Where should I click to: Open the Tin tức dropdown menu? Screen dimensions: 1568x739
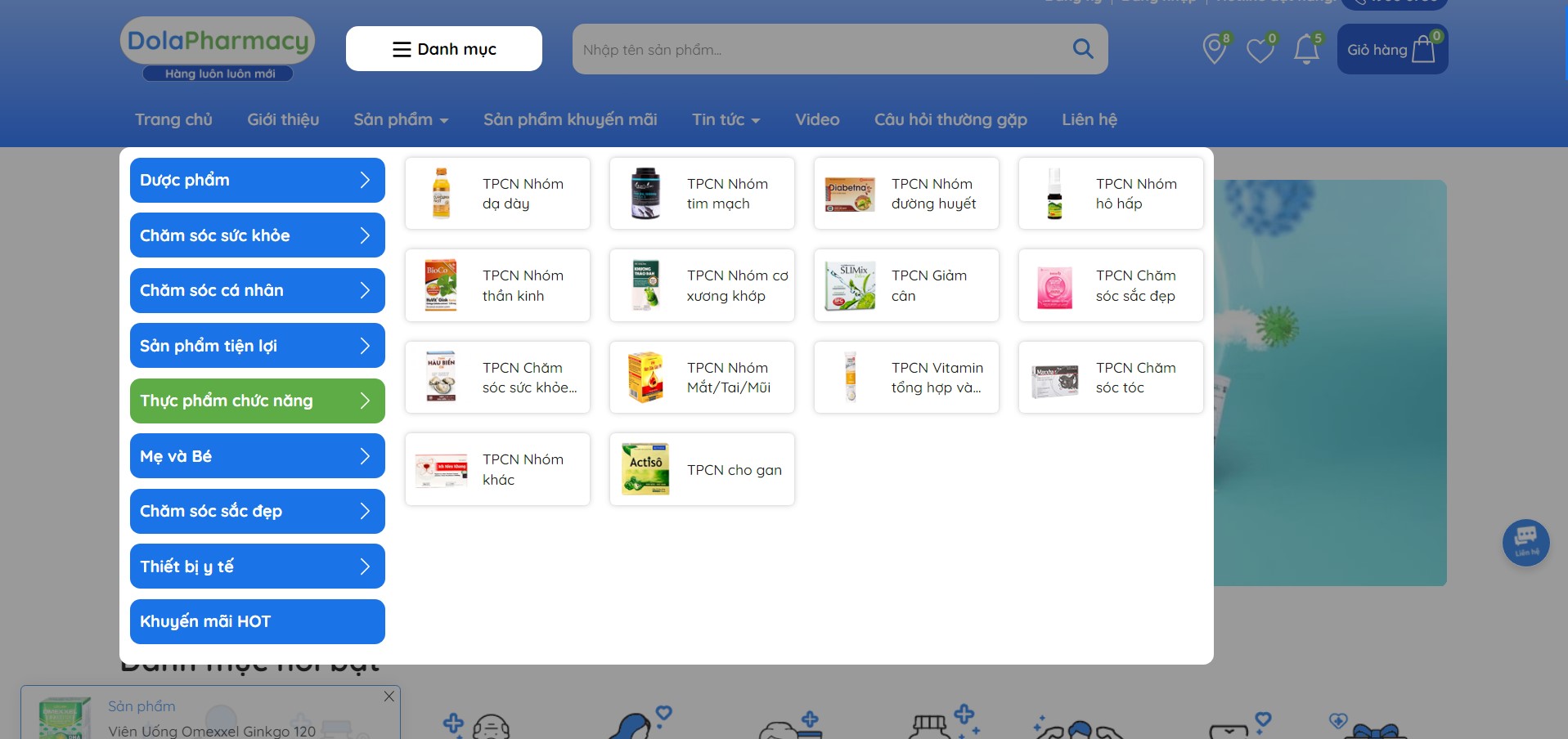726,119
